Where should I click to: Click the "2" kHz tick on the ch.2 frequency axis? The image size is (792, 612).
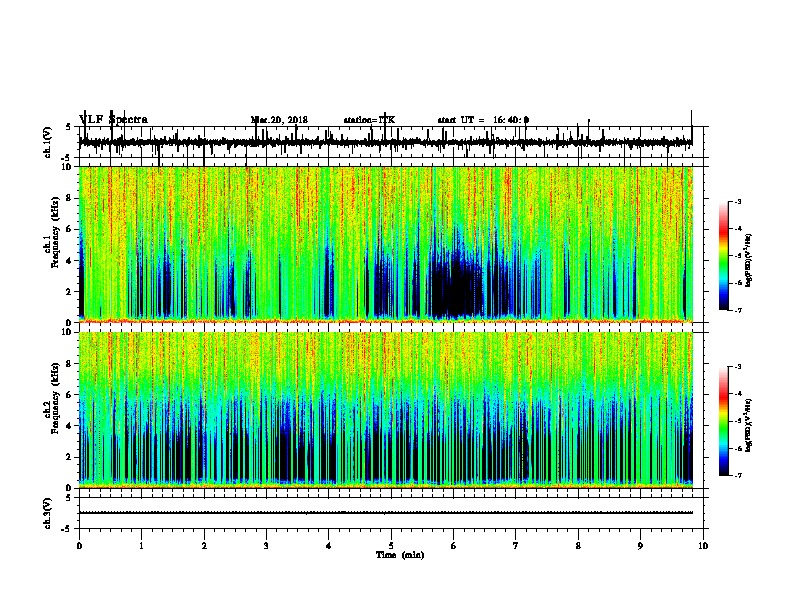point(70,457)
